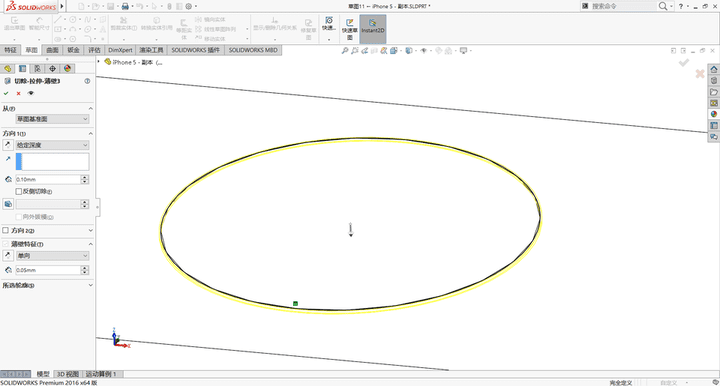Open Appearances and Scenes in the task pane
Screen dimensions: 720x386
[714, 114]
